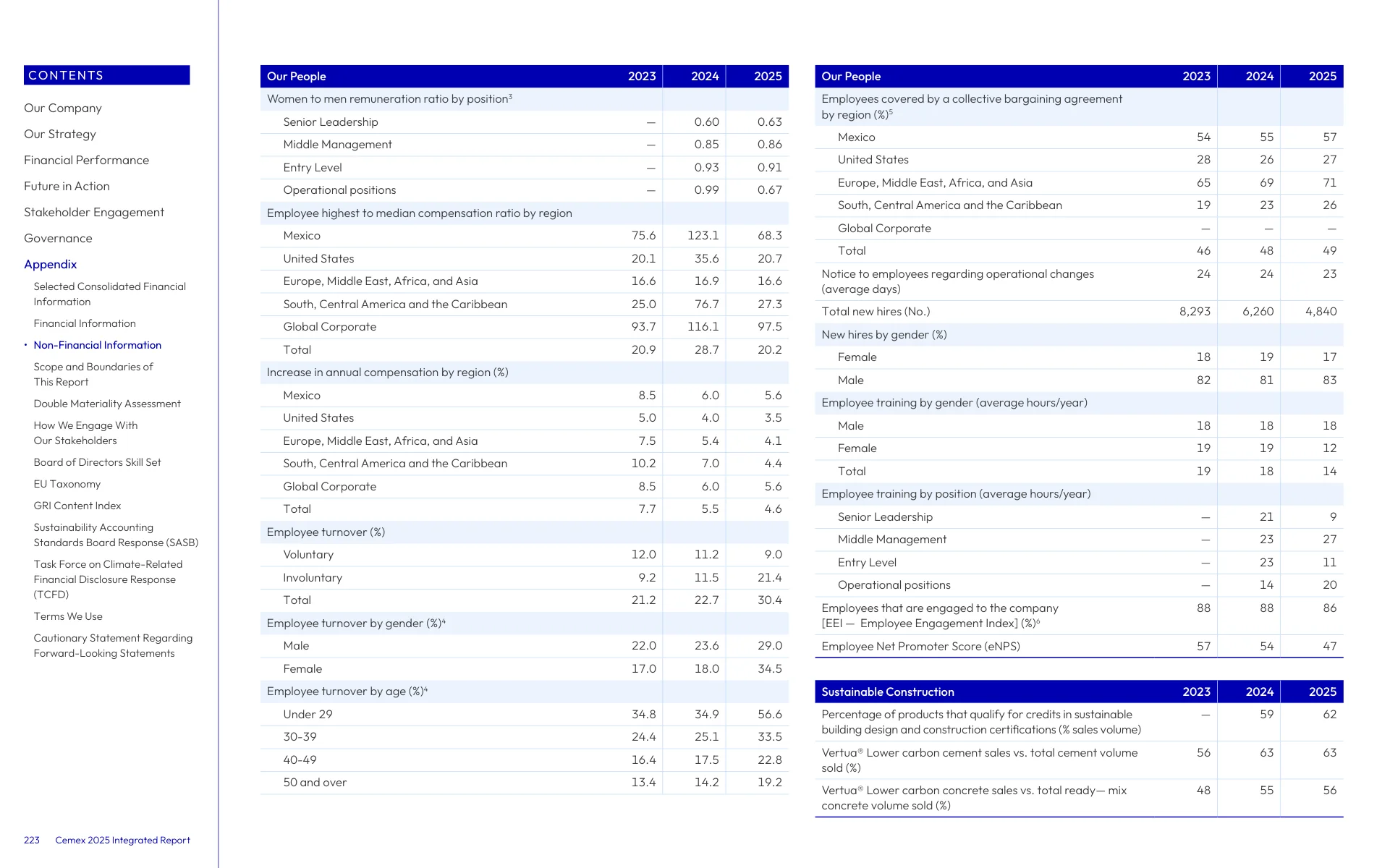This screenshot has height=868, width=1390.
Task: Click the Vertua lower carbon cement sales row
Action: 1079,760
